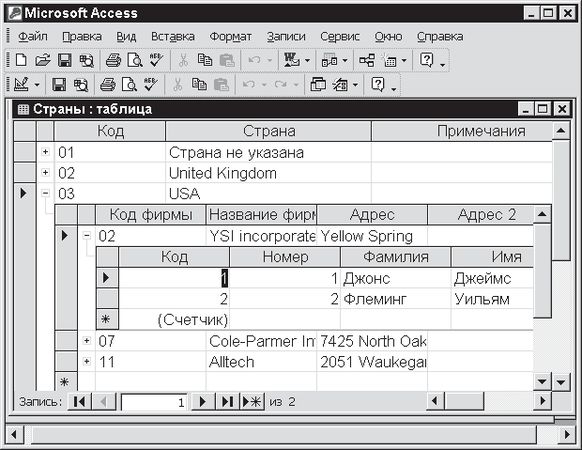The image size is (582, 450).
Task: Open the Записи menu
Action: [x=286, y=36]
